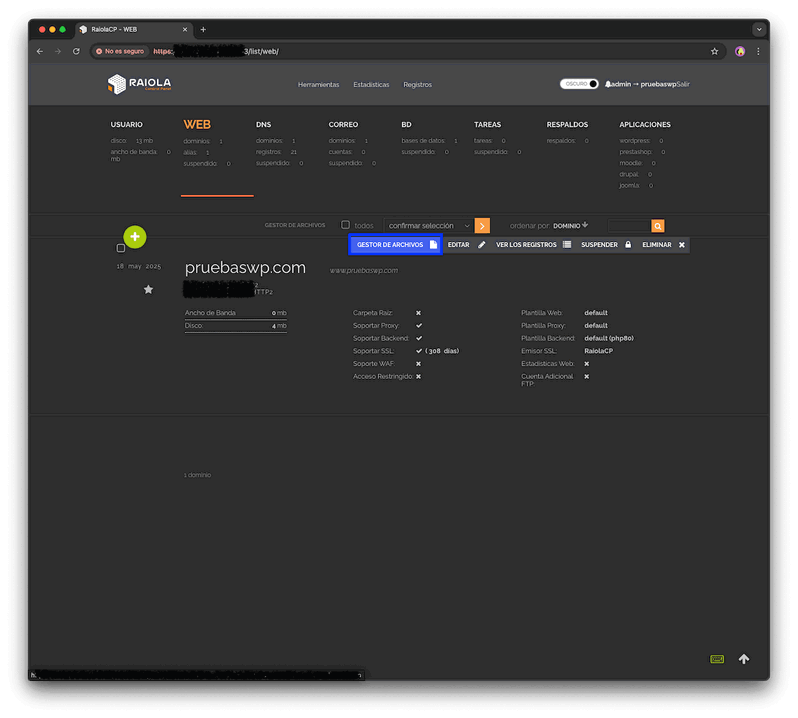Go back in browser history
Screen dimensions: 798x718
click(40, 51)
